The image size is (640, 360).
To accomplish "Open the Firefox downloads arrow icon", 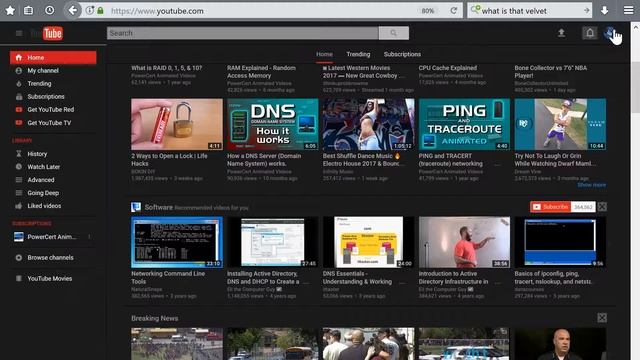I will click(604, 11).
